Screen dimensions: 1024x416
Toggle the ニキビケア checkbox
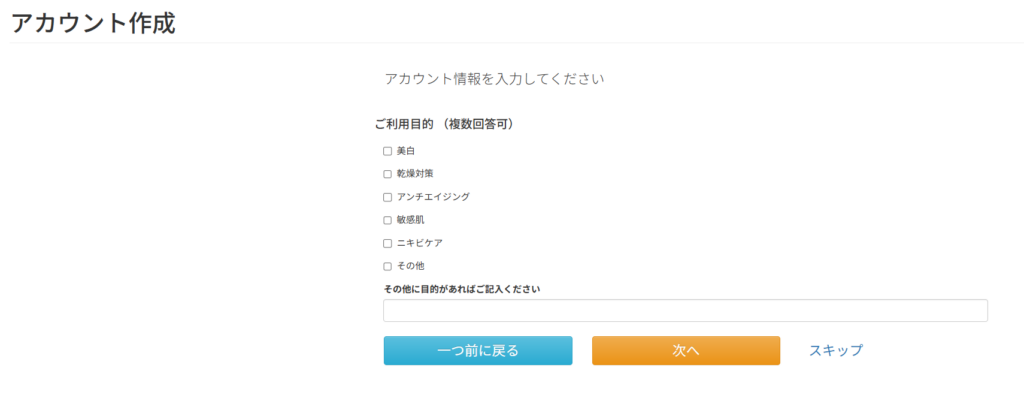[x=388, y=243]
